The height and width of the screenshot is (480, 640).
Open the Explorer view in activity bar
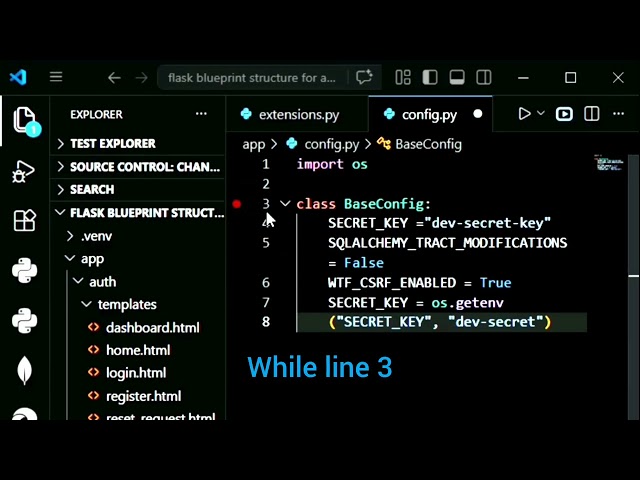click(25, 121)
